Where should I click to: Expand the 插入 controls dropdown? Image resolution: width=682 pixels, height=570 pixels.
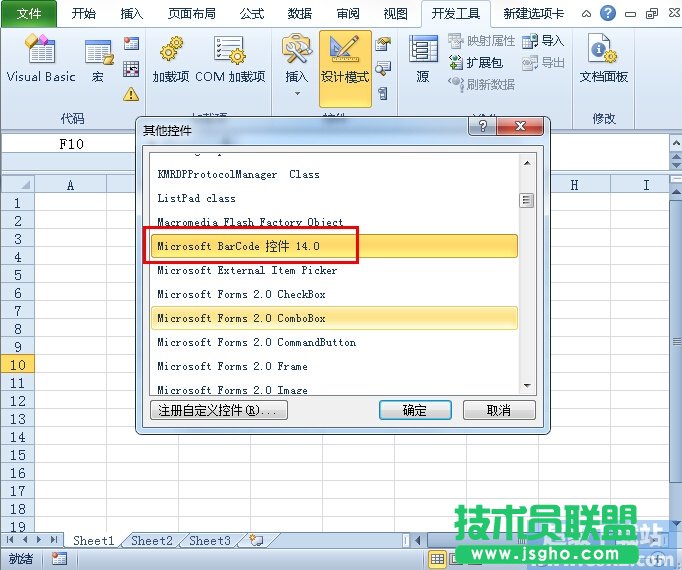click(297, 93)
